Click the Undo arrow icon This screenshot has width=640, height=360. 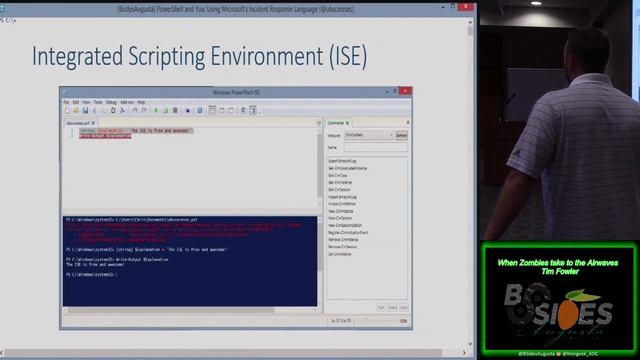pos(135,110)
